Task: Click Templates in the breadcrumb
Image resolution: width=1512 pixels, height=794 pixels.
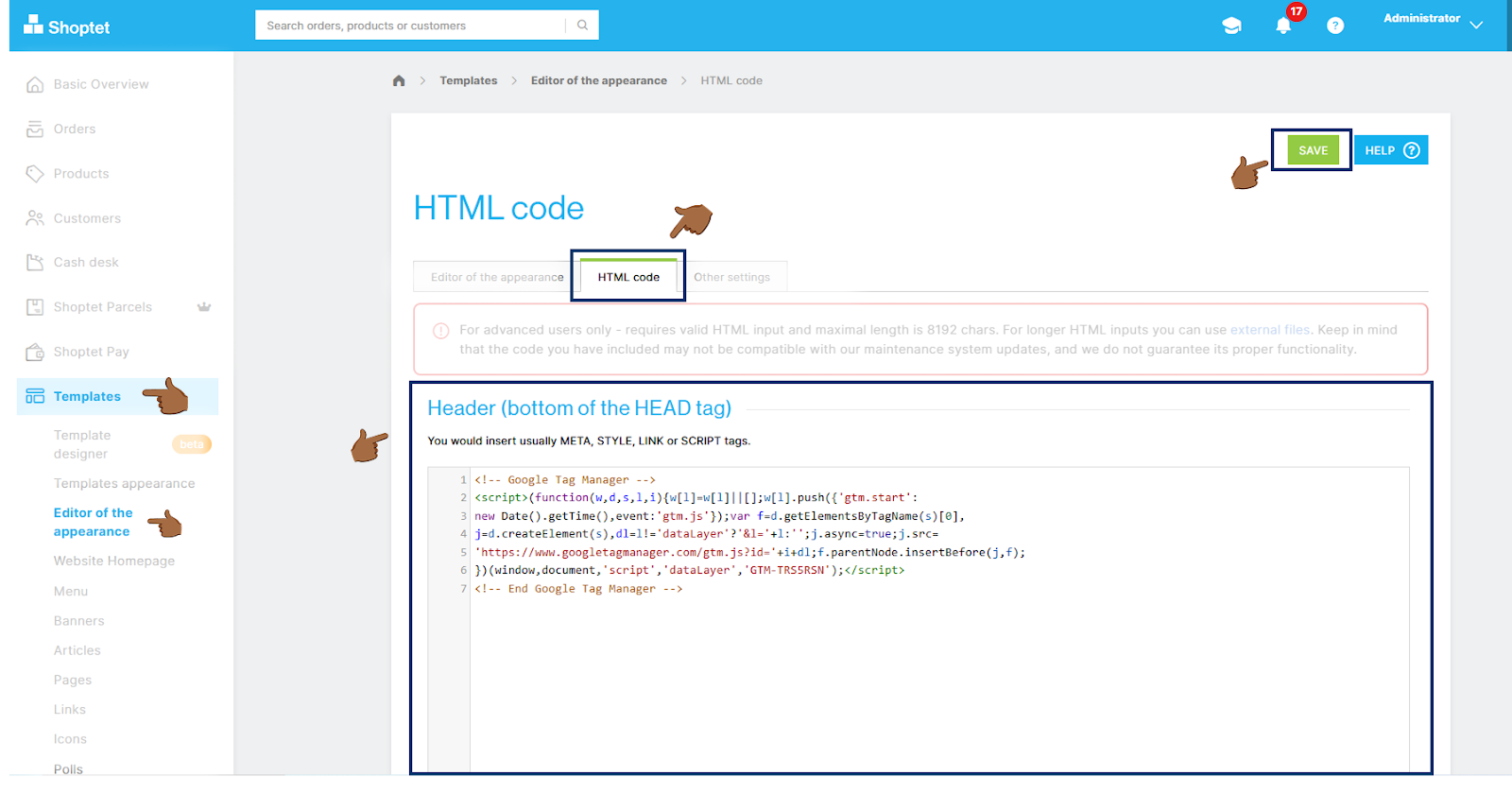Action: point(468,80)
